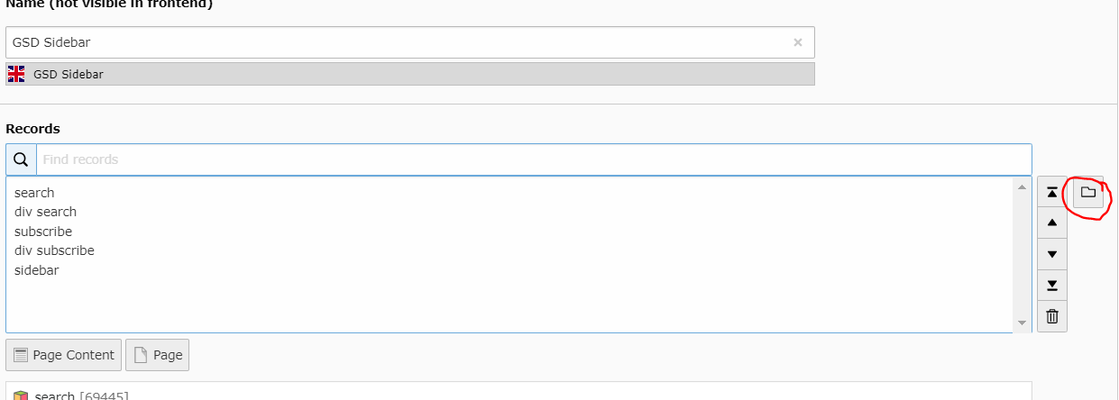Select 'div search' in the Records list

point(46,212)
